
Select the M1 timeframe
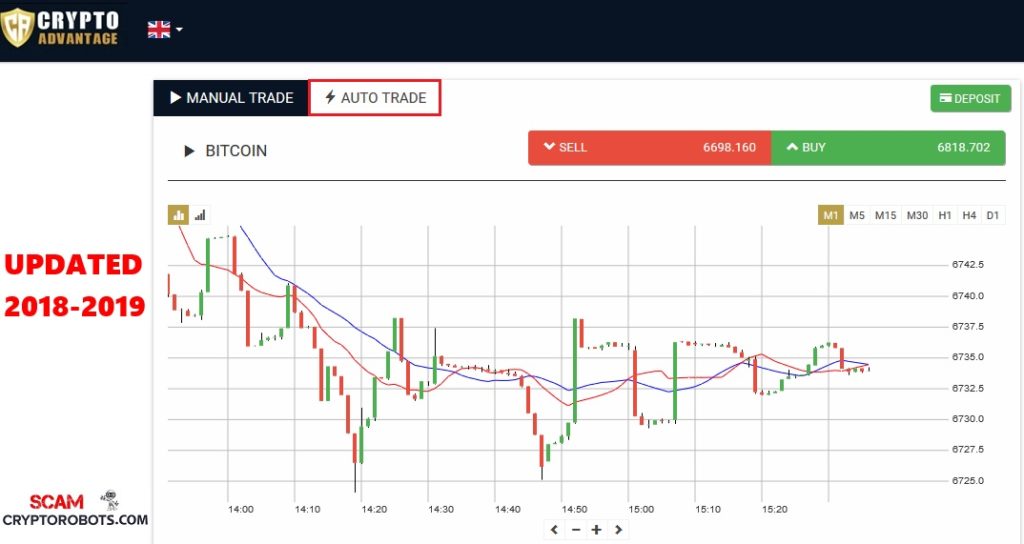(x=831, y=216)
